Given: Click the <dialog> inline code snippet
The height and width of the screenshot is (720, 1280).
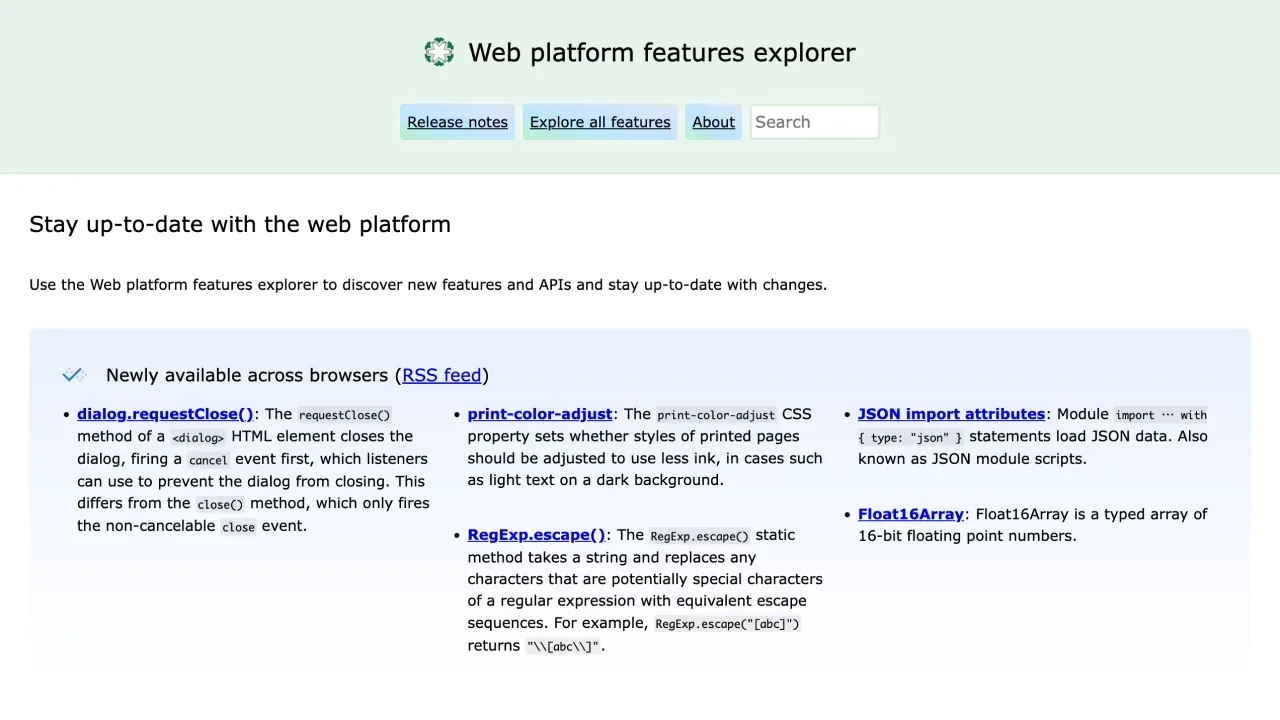Looking at the screenshot, I should click(x=198, y=437).
